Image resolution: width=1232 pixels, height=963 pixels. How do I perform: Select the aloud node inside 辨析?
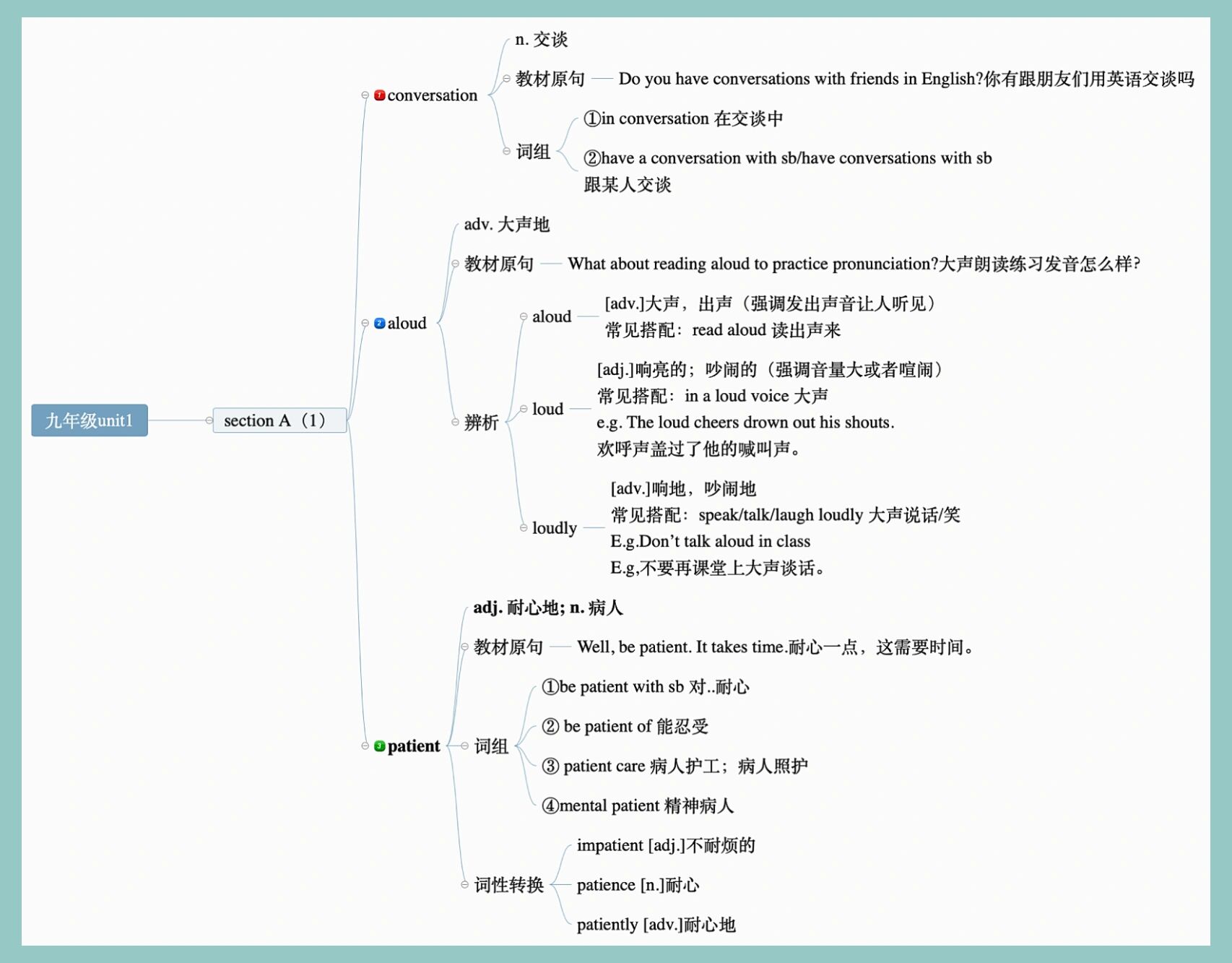552,316
